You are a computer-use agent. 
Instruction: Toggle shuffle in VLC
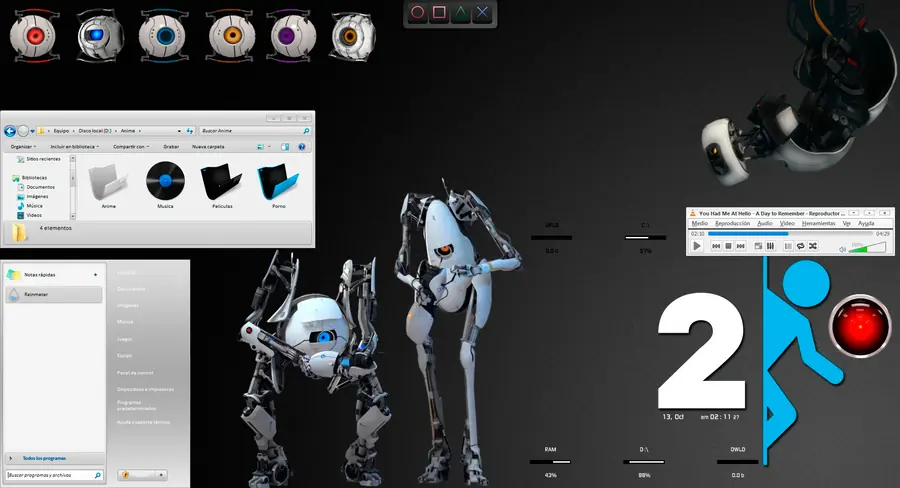pyautogui.click(x=813, y=246)
